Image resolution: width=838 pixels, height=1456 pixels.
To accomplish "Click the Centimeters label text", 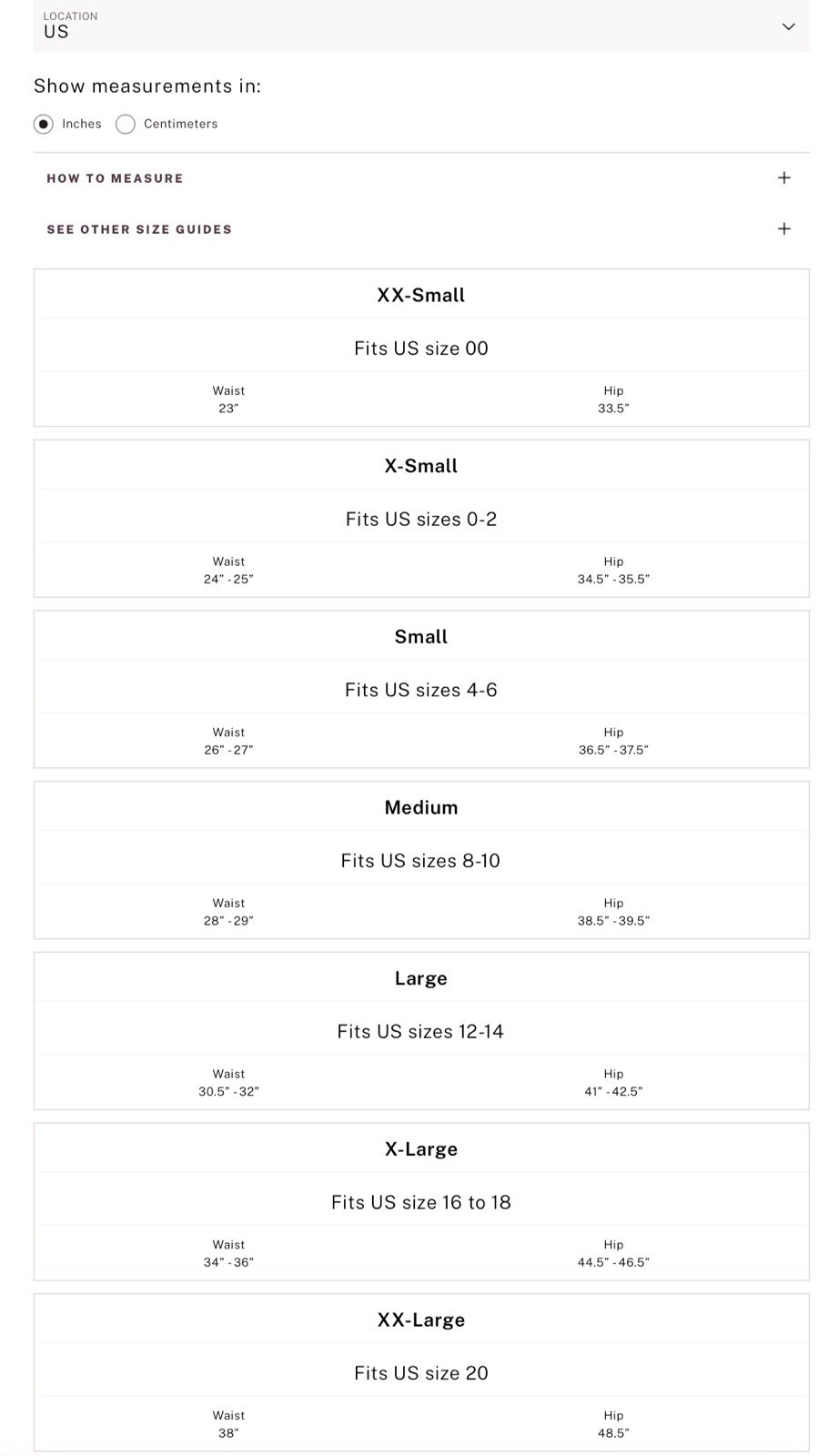I will click(x=181, y=124).
